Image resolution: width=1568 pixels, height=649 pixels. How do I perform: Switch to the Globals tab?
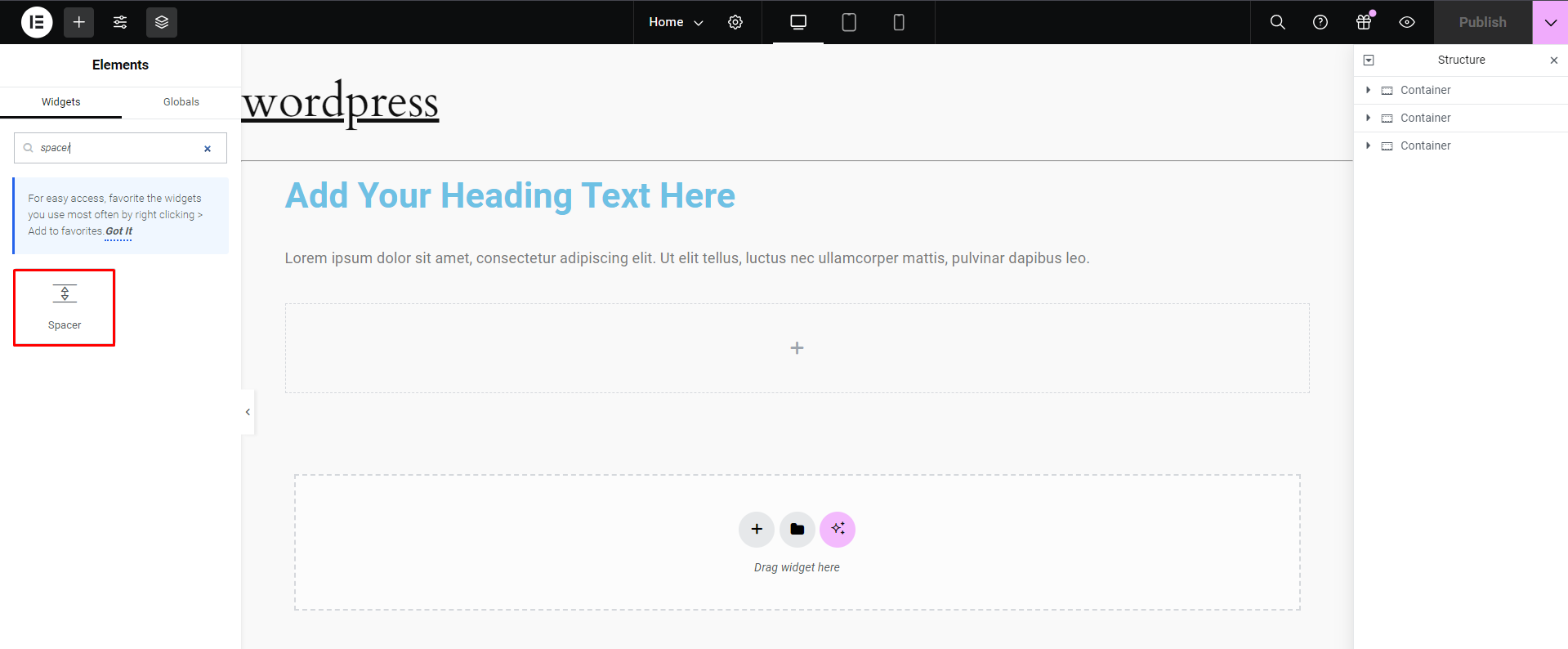point(181,102)
